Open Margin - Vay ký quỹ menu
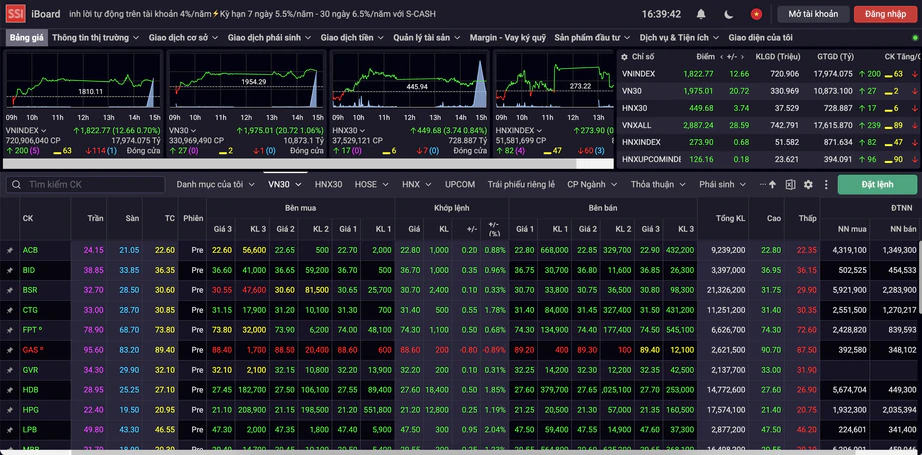 508,38
